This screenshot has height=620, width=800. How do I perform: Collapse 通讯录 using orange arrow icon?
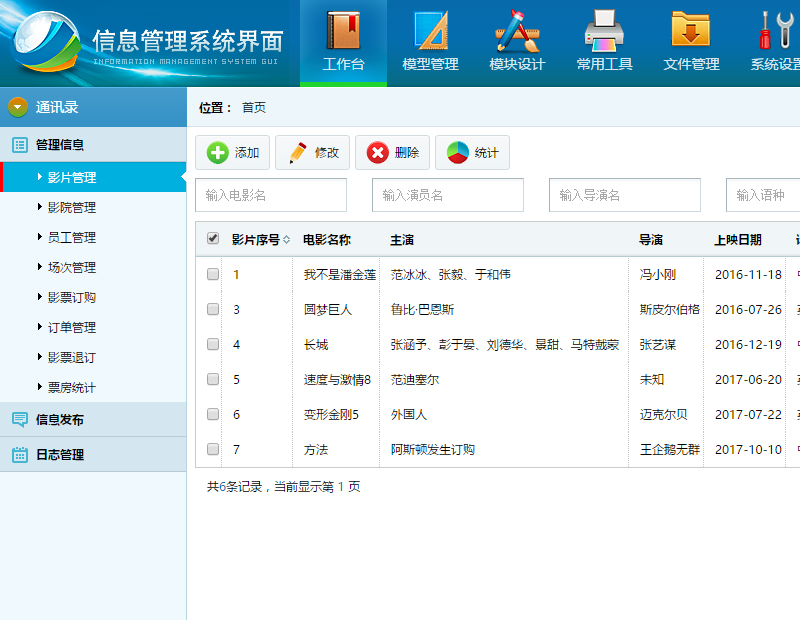pos(18,107)
